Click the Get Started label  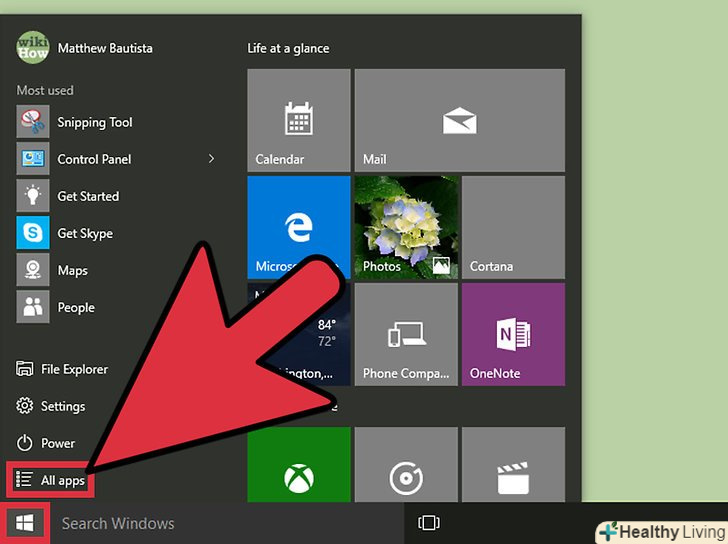tap(88, 196)
